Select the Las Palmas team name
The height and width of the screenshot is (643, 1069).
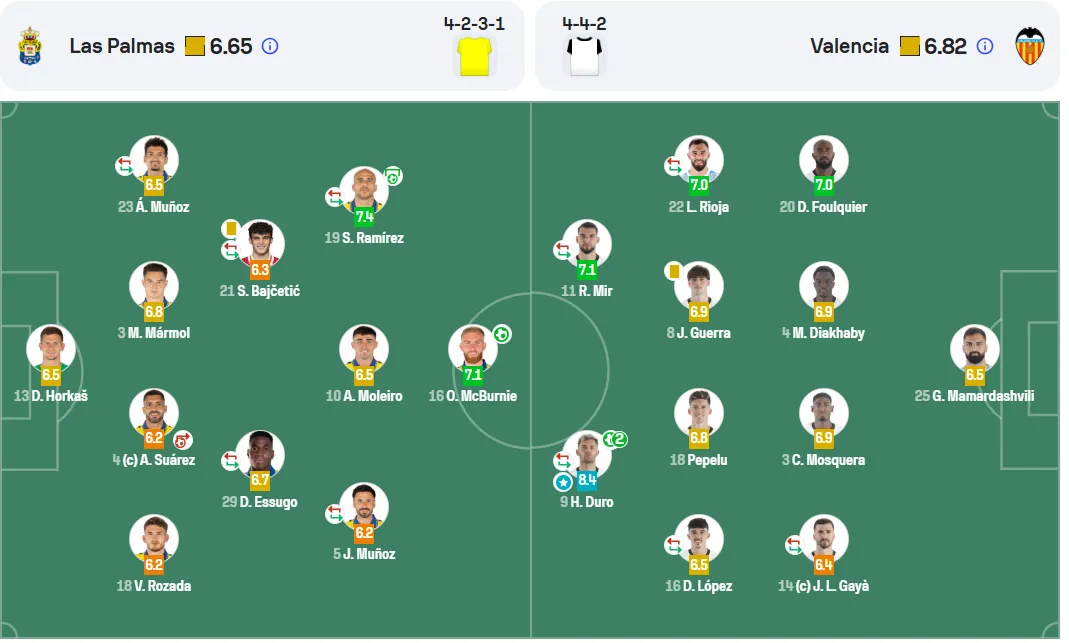coord(122,46)
